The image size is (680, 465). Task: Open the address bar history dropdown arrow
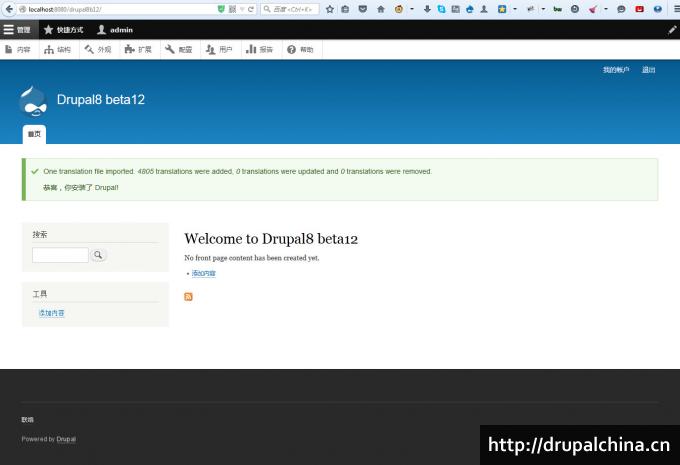tap(242, 9)
